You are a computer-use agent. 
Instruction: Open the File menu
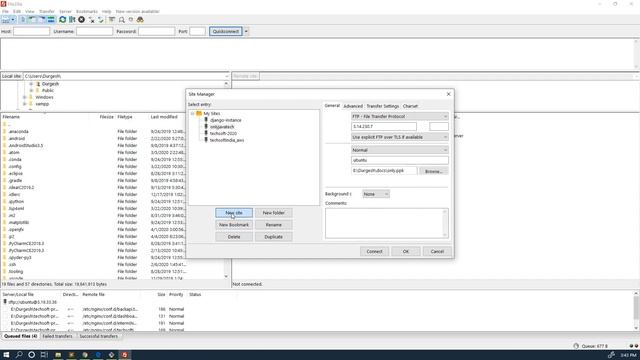click(5, 11)
